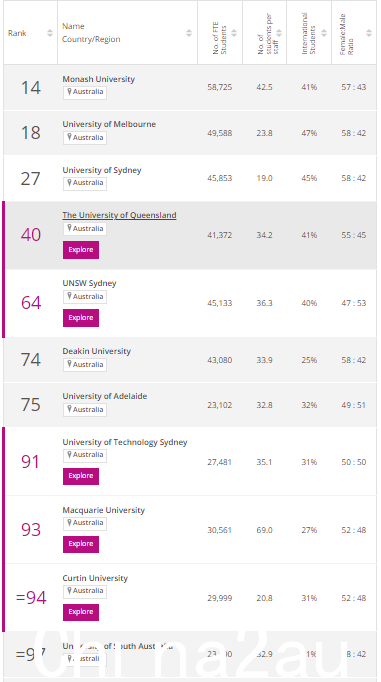
Task: Sort by No. of FTE Students arrows
Action: point(234,33)
